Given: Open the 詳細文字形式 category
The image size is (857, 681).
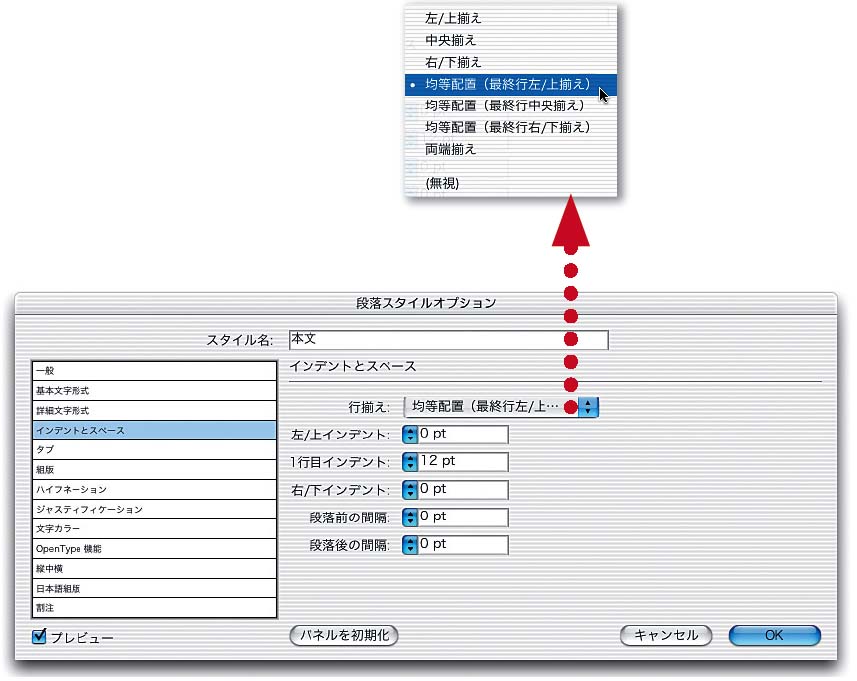Looking at the screenshot, I should pos(155,411).
